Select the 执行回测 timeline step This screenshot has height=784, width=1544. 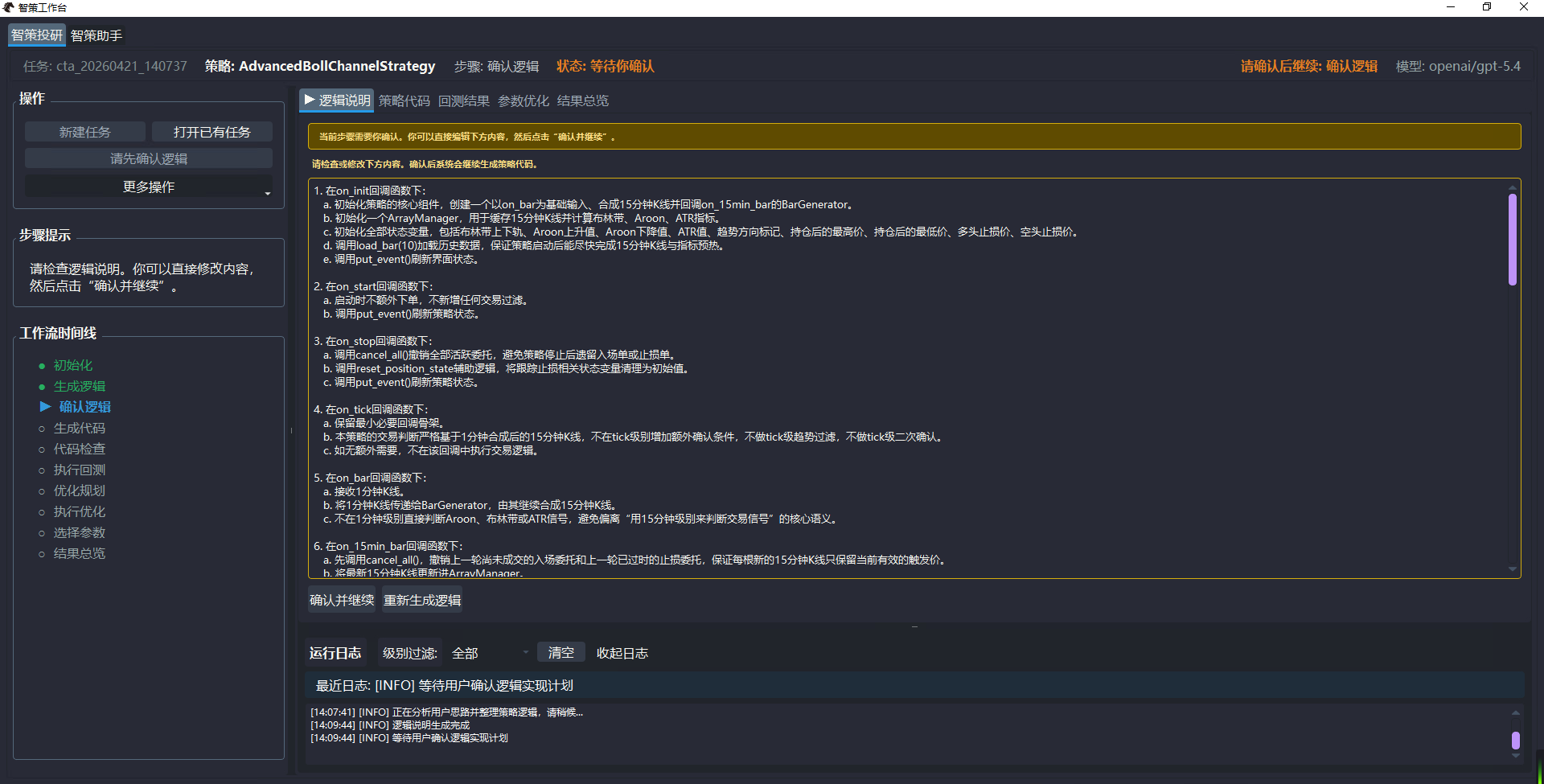point(80,470)
